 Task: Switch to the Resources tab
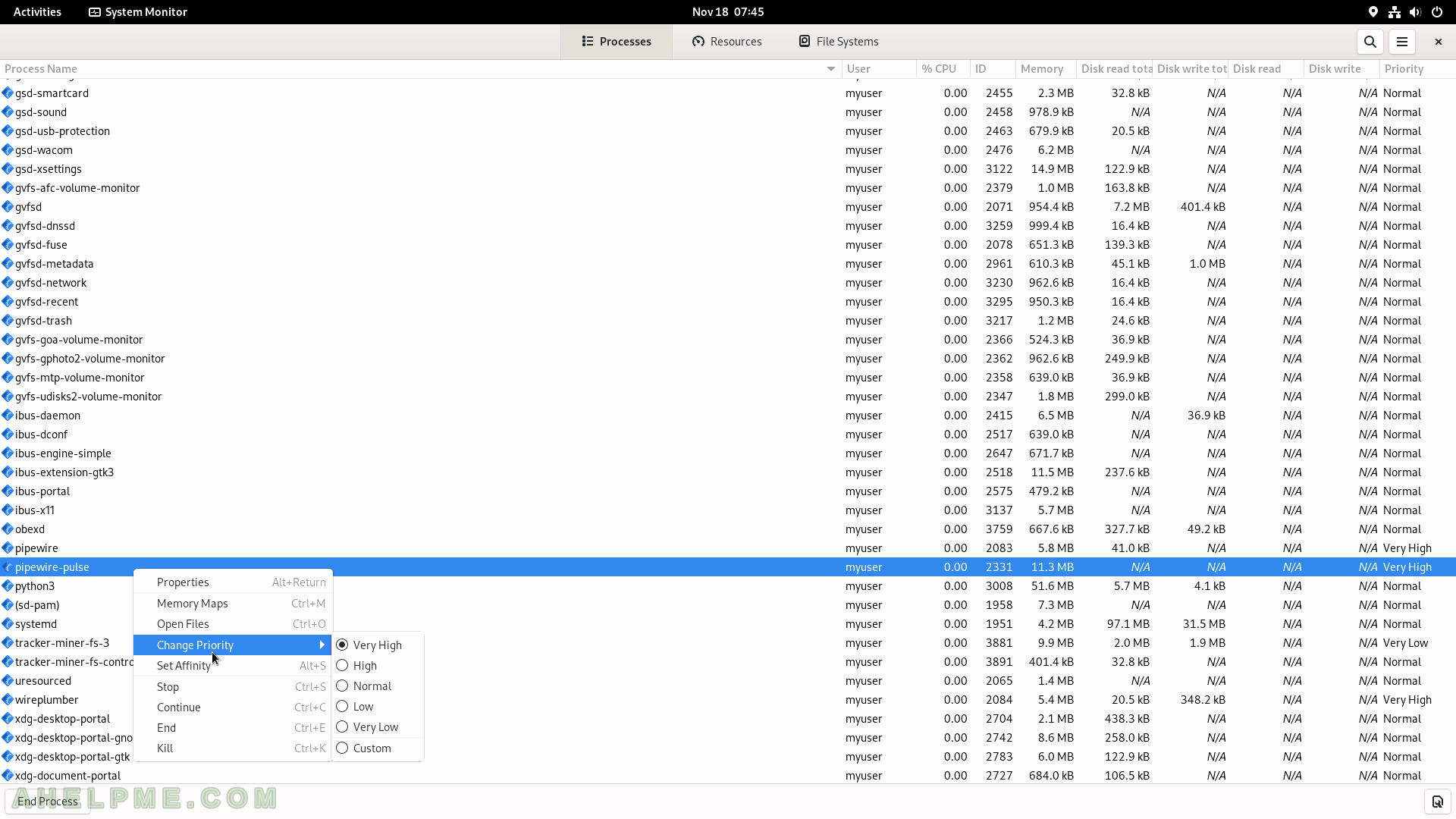(726, 42)
